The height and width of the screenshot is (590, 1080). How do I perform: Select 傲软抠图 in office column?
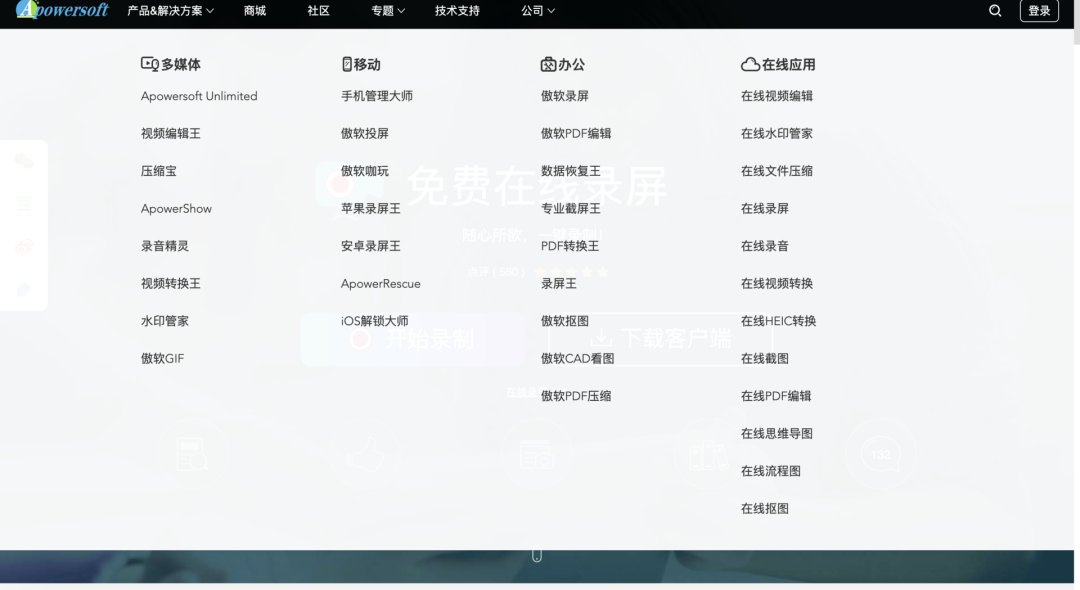pos(565,321)
